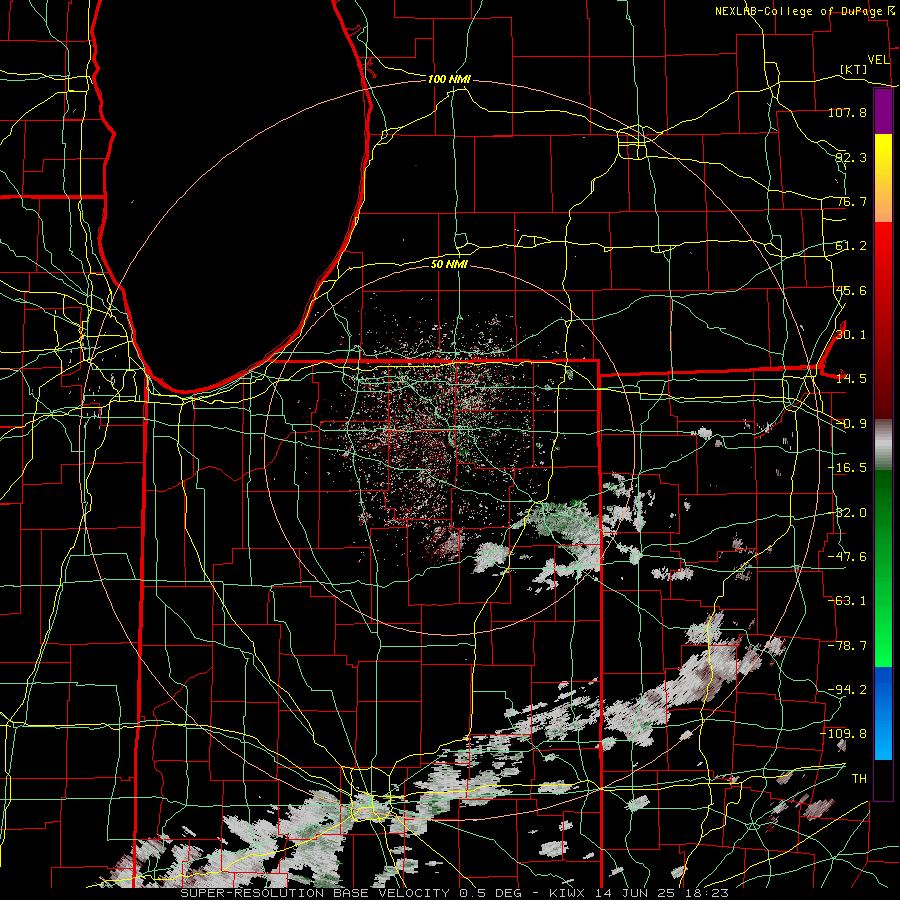Click the [KT] units label
900x900 pixels.
(x=854, y=69)
